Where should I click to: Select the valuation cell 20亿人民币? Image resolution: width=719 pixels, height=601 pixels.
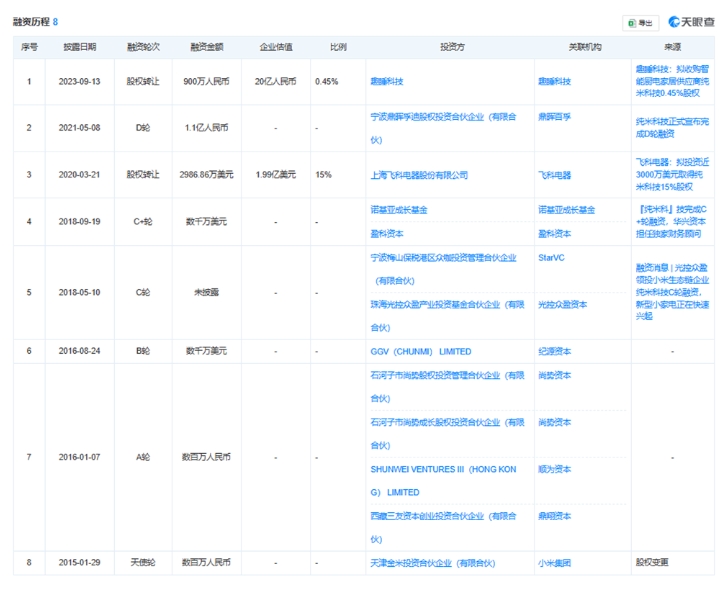[x=276, y=82]
